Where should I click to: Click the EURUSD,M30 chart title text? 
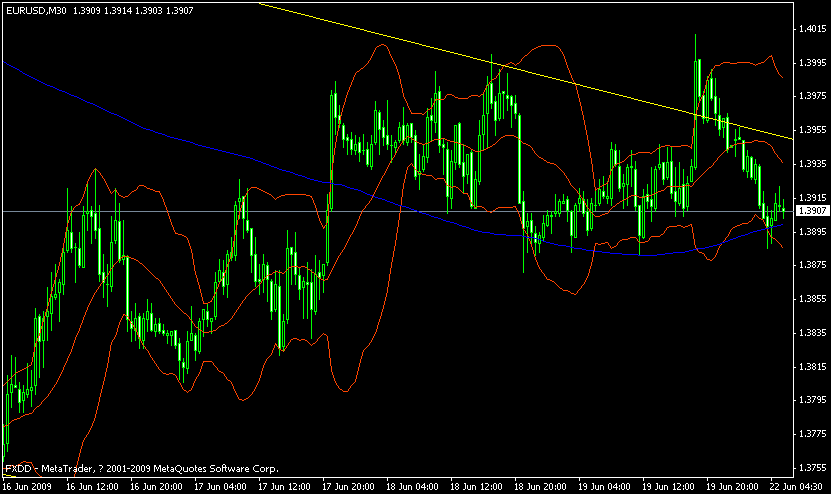click(36, 10)
